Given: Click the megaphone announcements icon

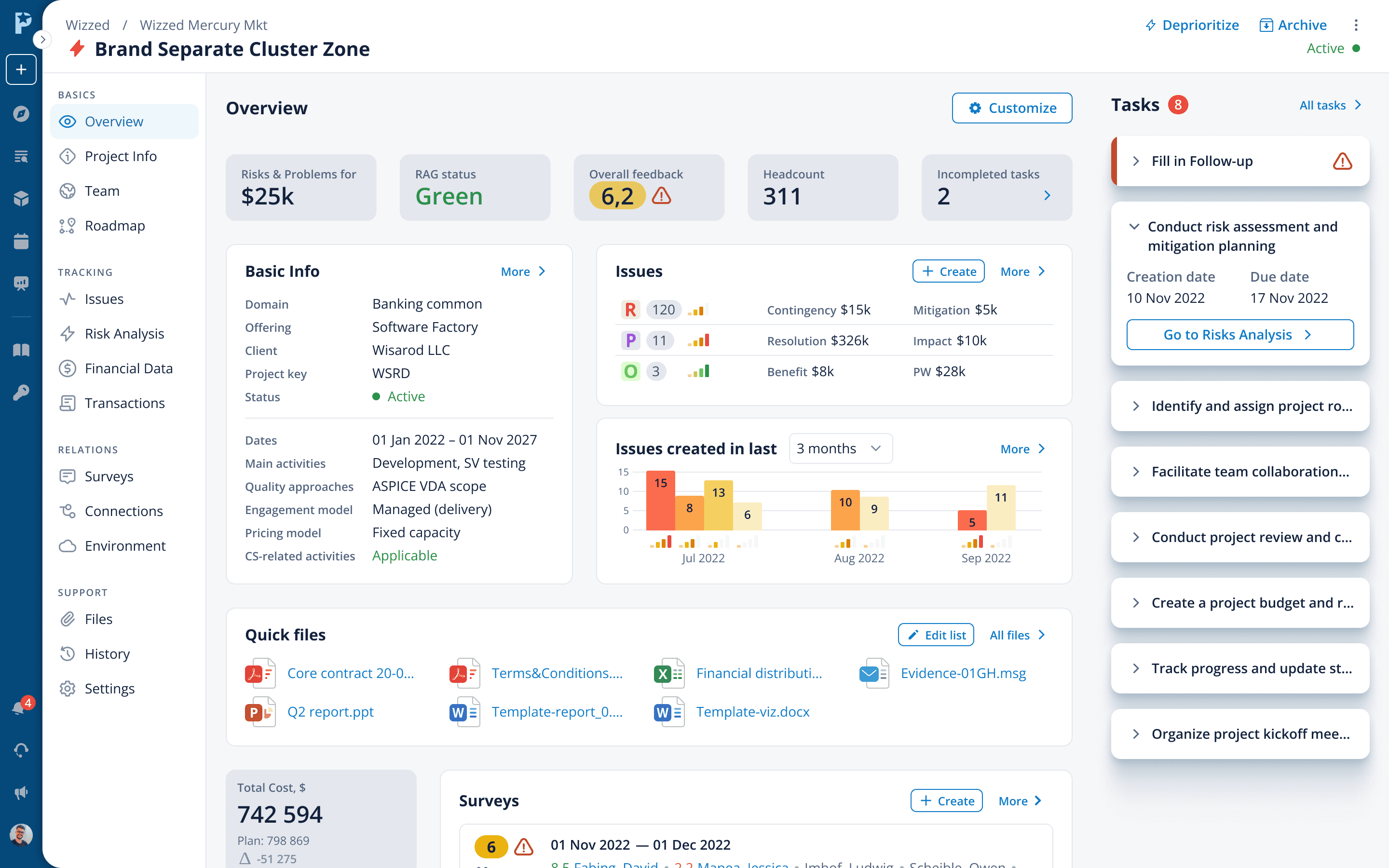Looking at the screenshot, I should tap(21, 793).
